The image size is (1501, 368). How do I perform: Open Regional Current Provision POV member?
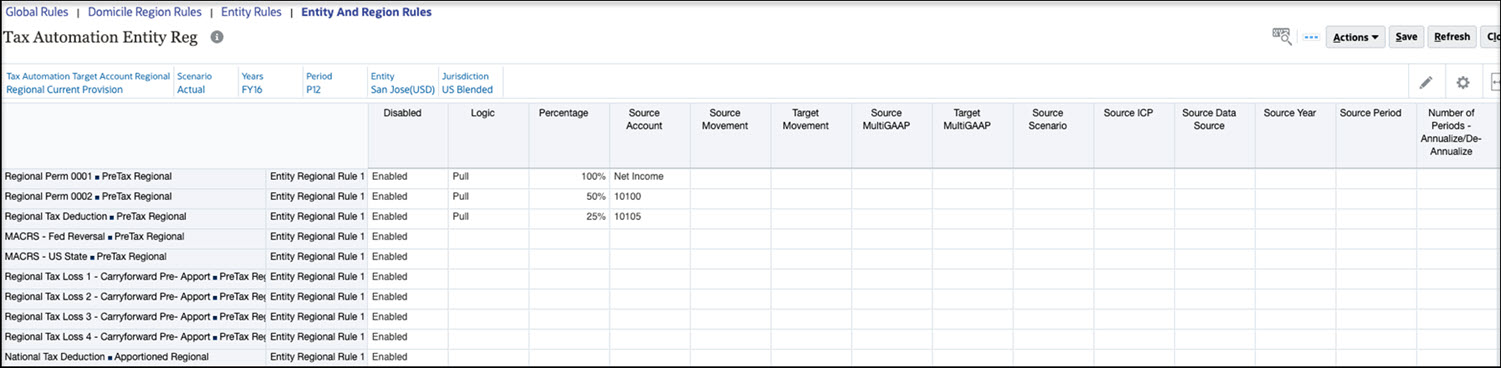point(64,89)
